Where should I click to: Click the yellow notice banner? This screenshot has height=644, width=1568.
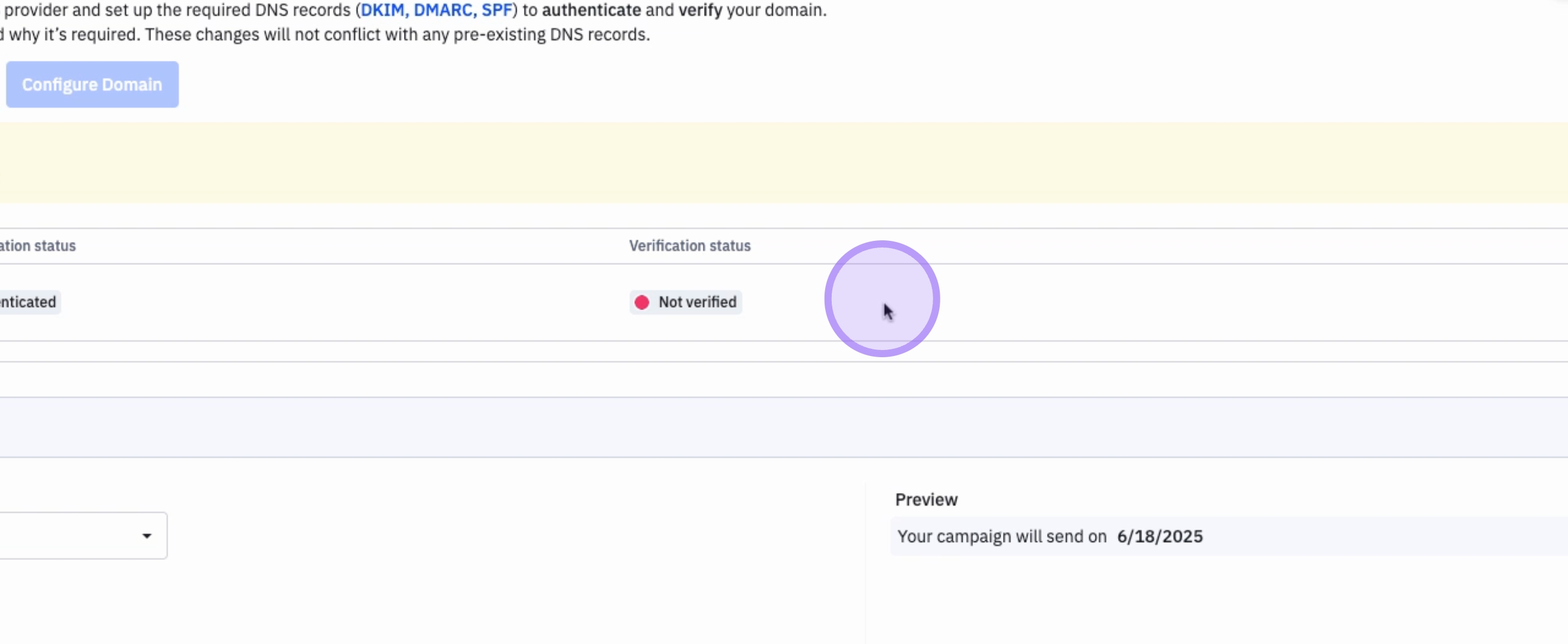point(784,163)
